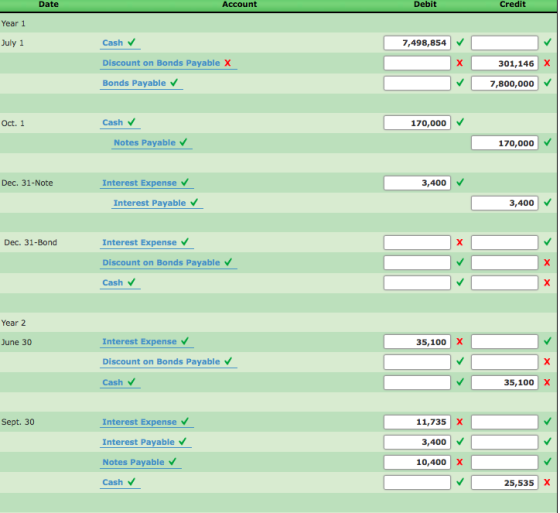
Task: Open June 30 Interest Expense dropdown
Action: pyautogui.click(x=147, y=342)
